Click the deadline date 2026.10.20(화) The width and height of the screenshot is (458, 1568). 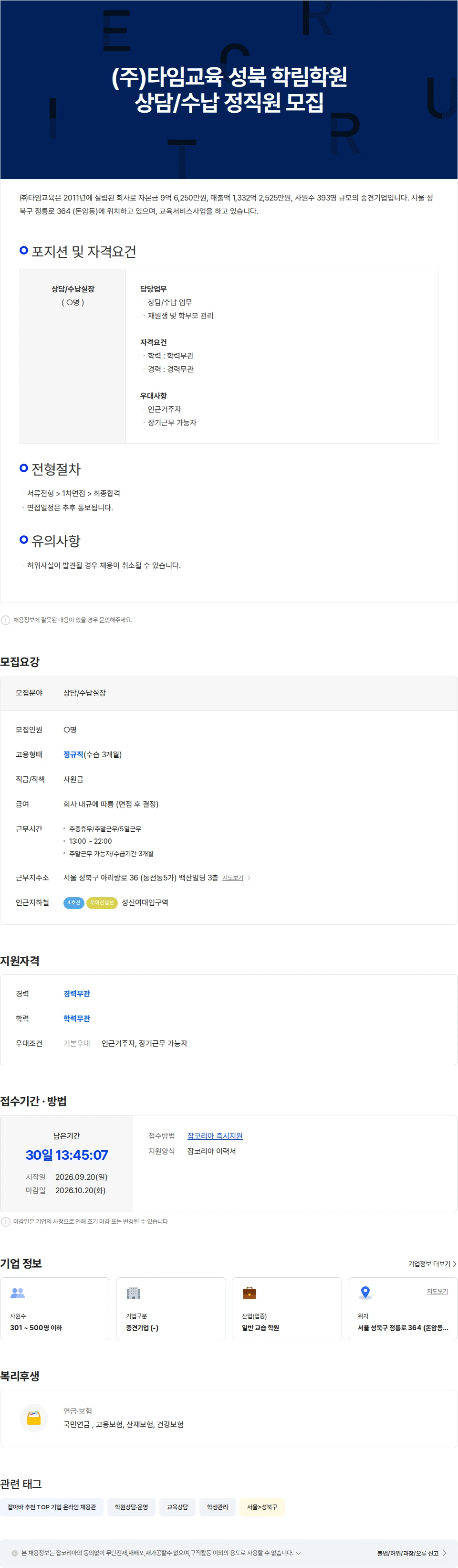point(80,1190)
